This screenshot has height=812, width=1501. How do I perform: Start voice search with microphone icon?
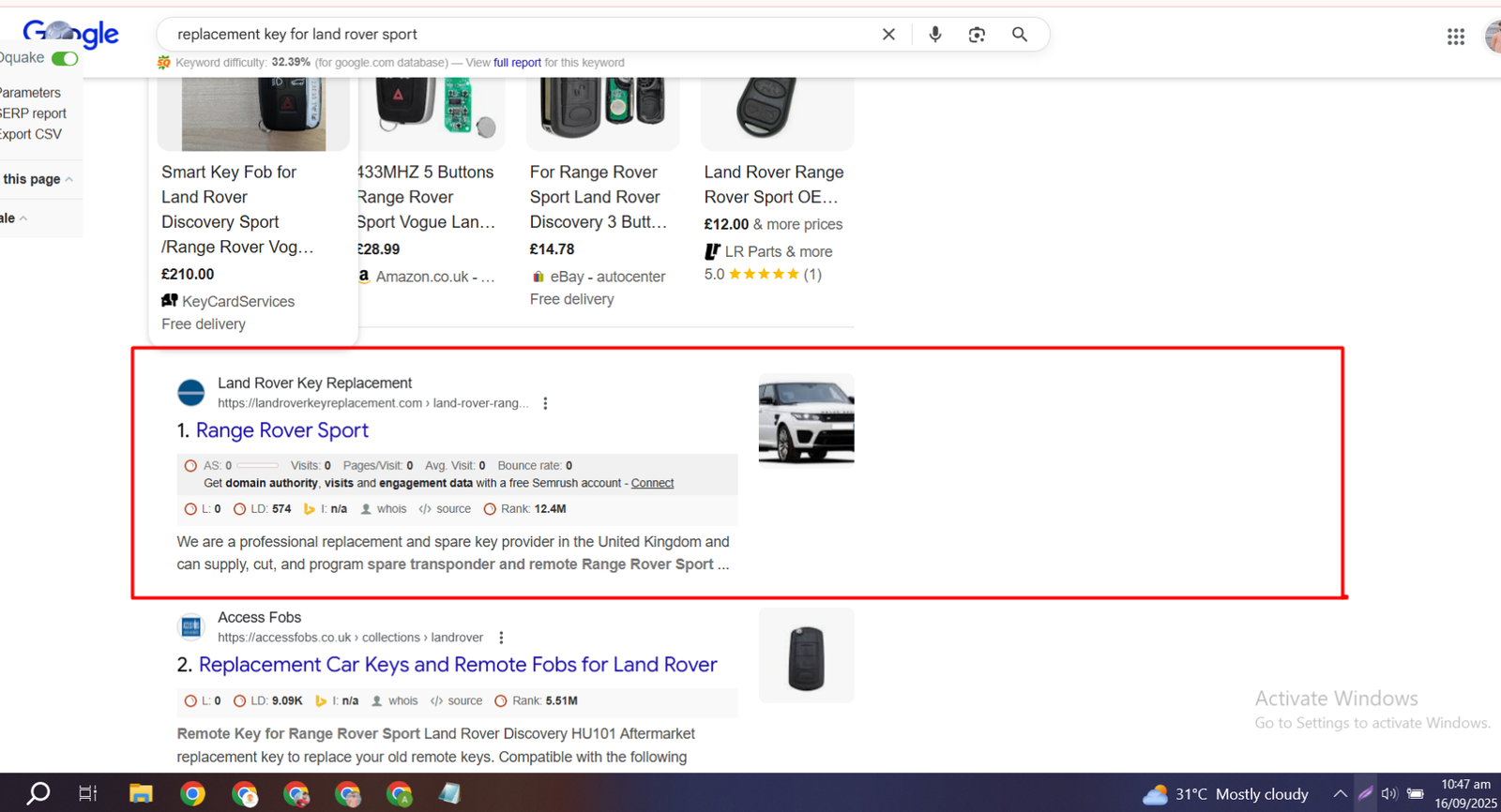(x=934, y=35)
